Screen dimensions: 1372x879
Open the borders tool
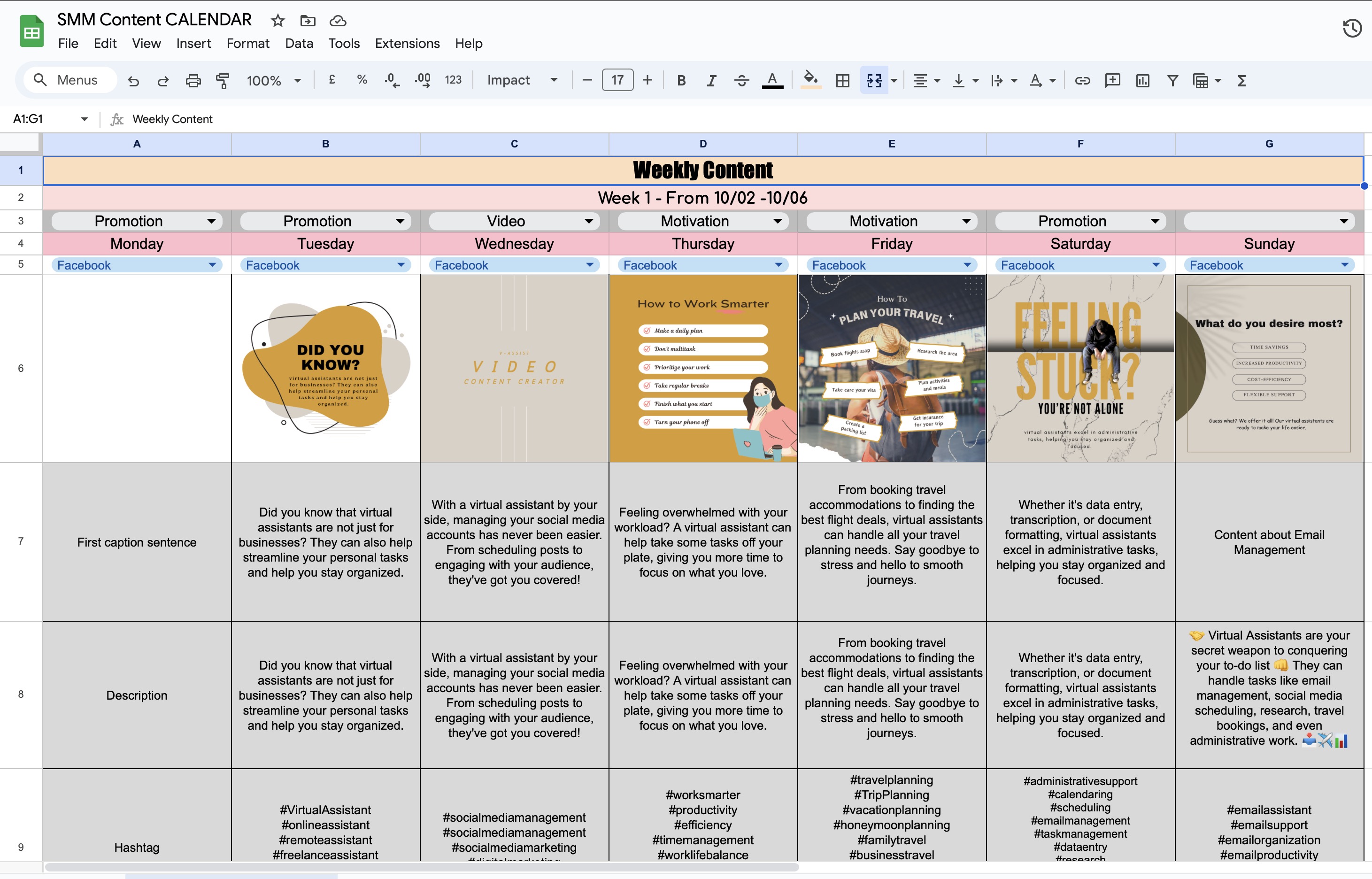pos(842,80)
